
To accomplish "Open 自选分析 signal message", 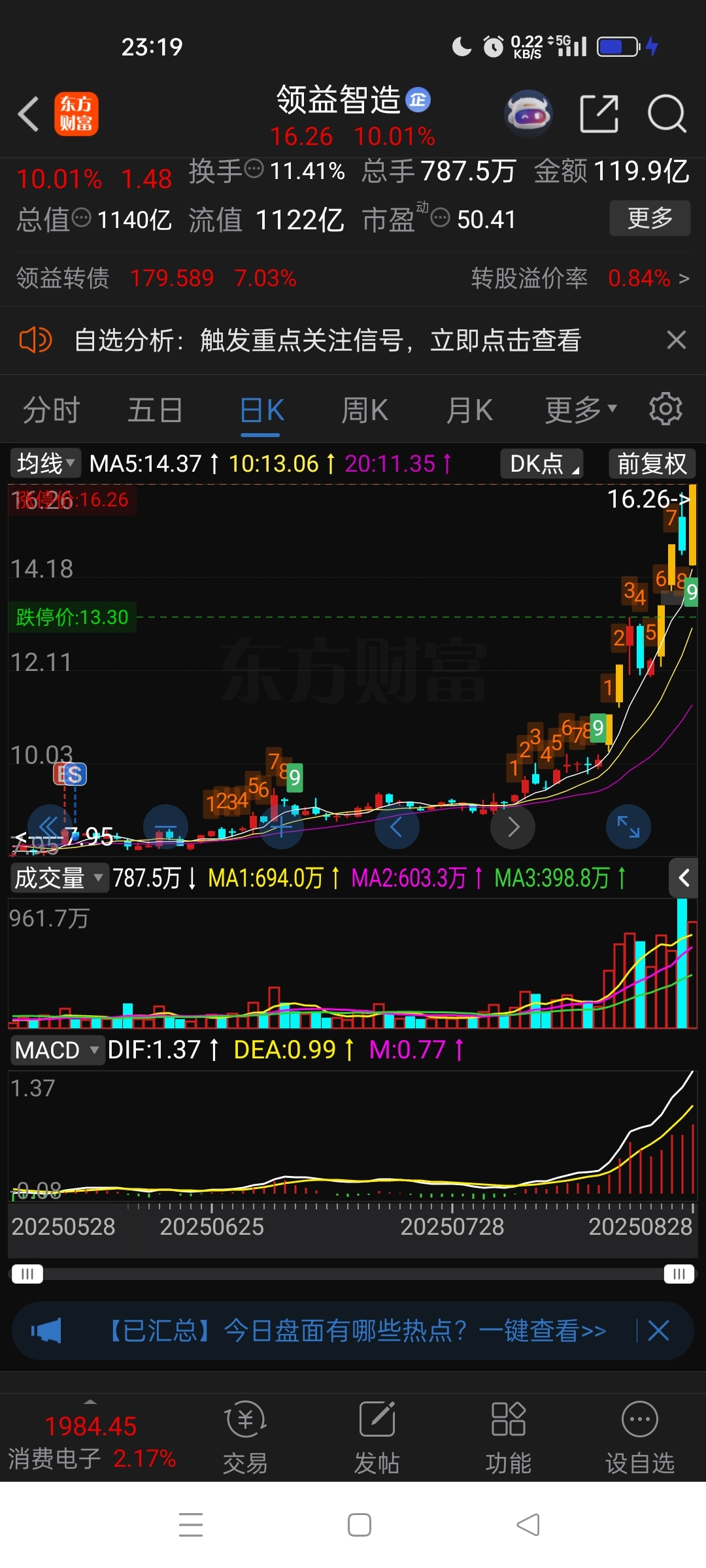I will click(328, 340).
